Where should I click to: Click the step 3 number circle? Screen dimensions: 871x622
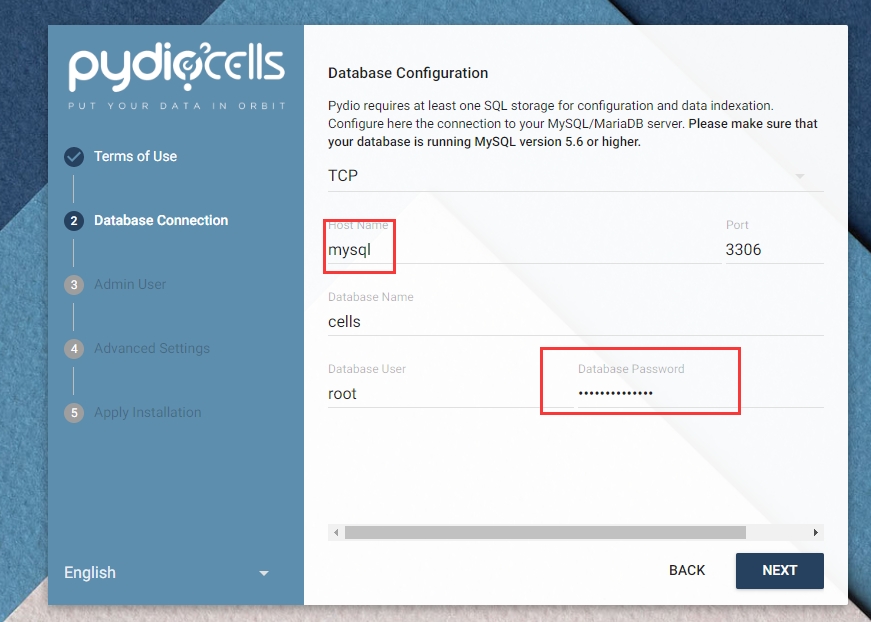[x=74, y=285]
